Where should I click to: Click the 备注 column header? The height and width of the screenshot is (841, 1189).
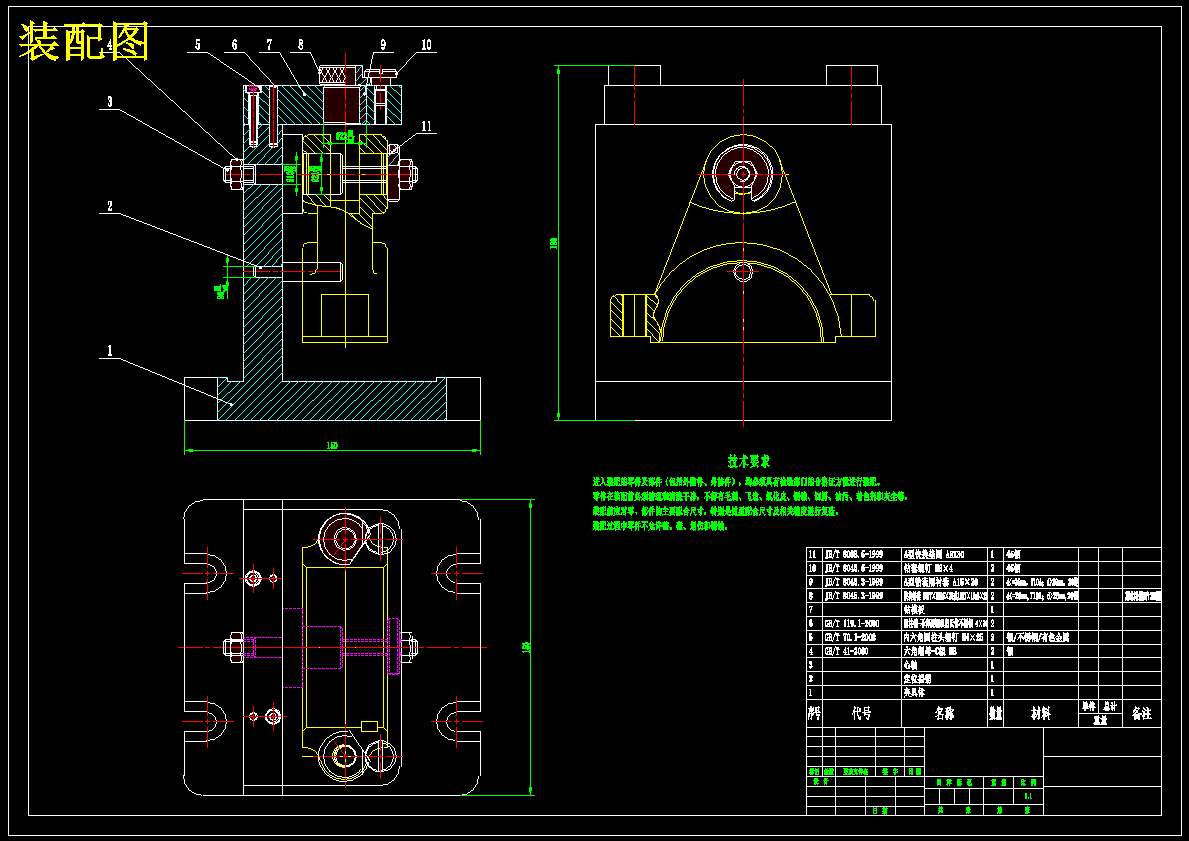click(x=1141, y=714)
